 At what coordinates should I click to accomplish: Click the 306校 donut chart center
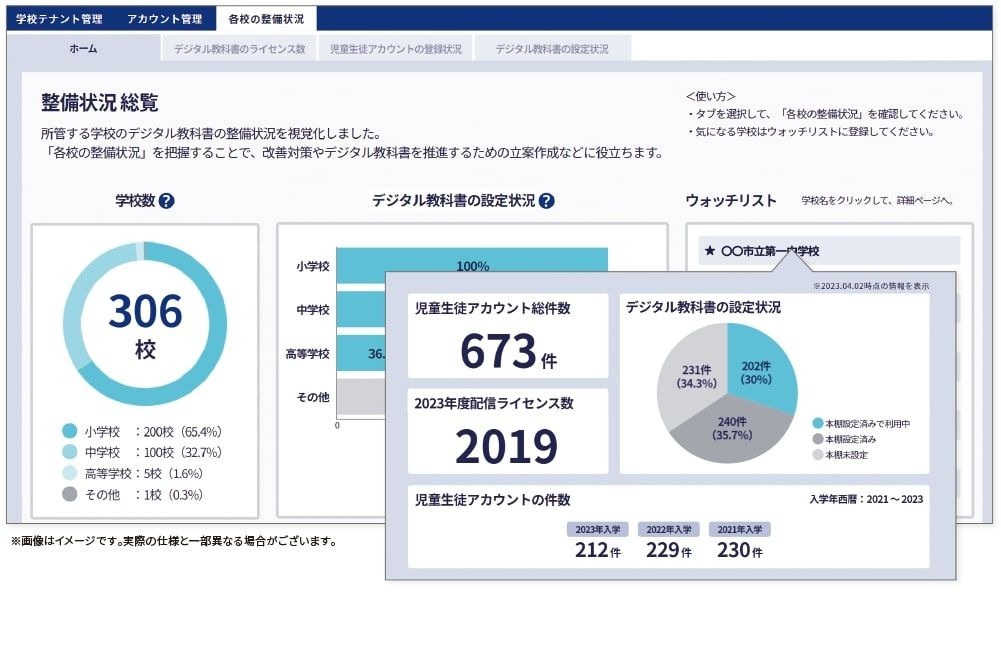pyautogui.click(x=146, y=315)
